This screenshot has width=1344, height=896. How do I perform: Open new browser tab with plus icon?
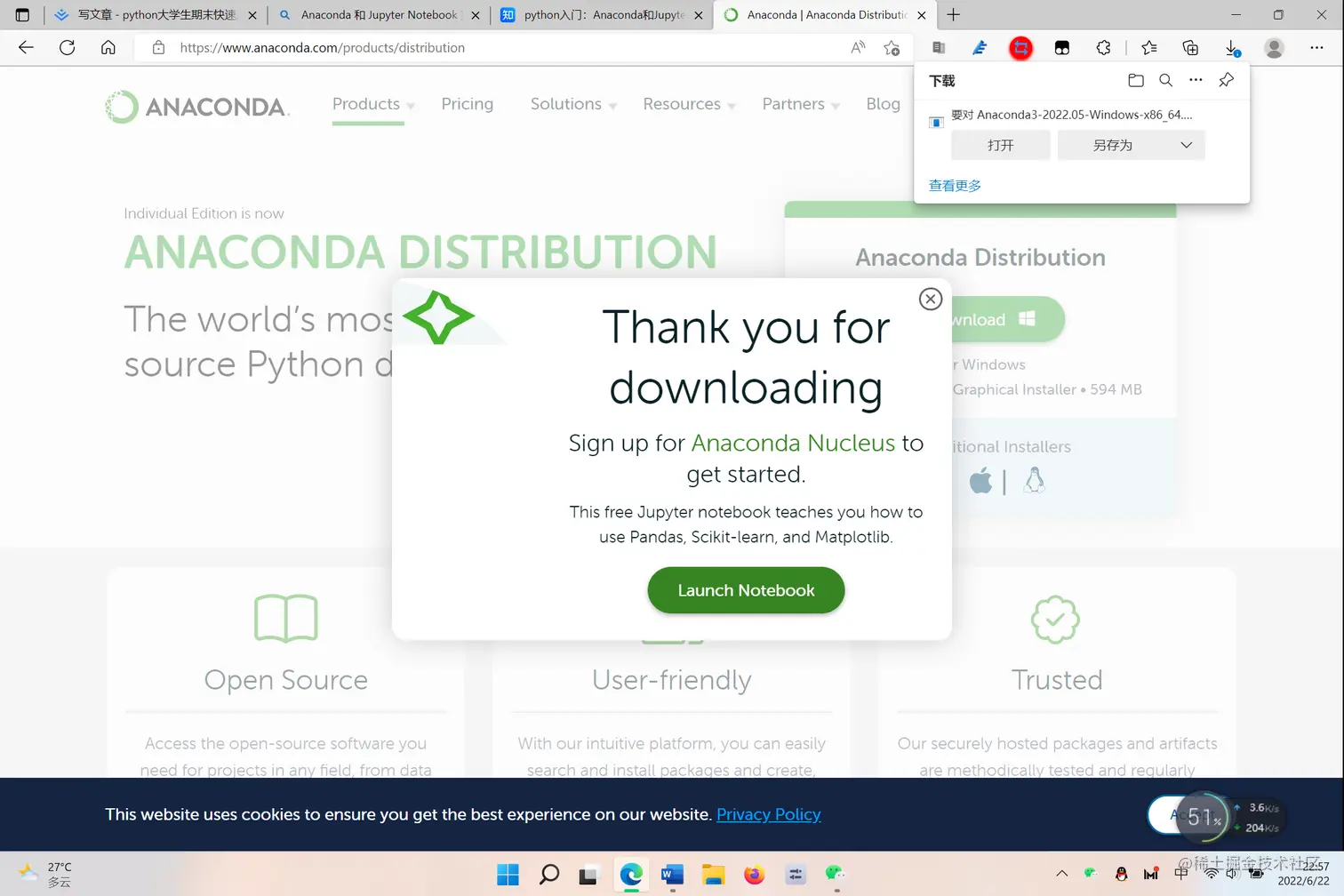[953, 15]
